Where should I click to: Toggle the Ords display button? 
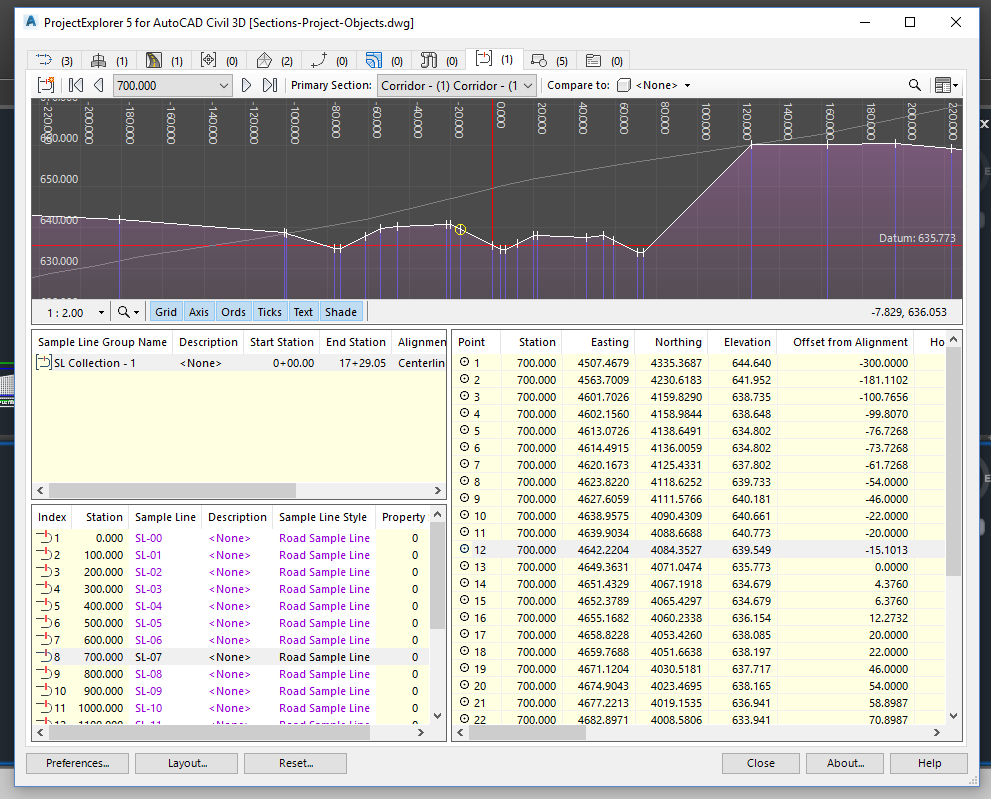tap(233, 312)
